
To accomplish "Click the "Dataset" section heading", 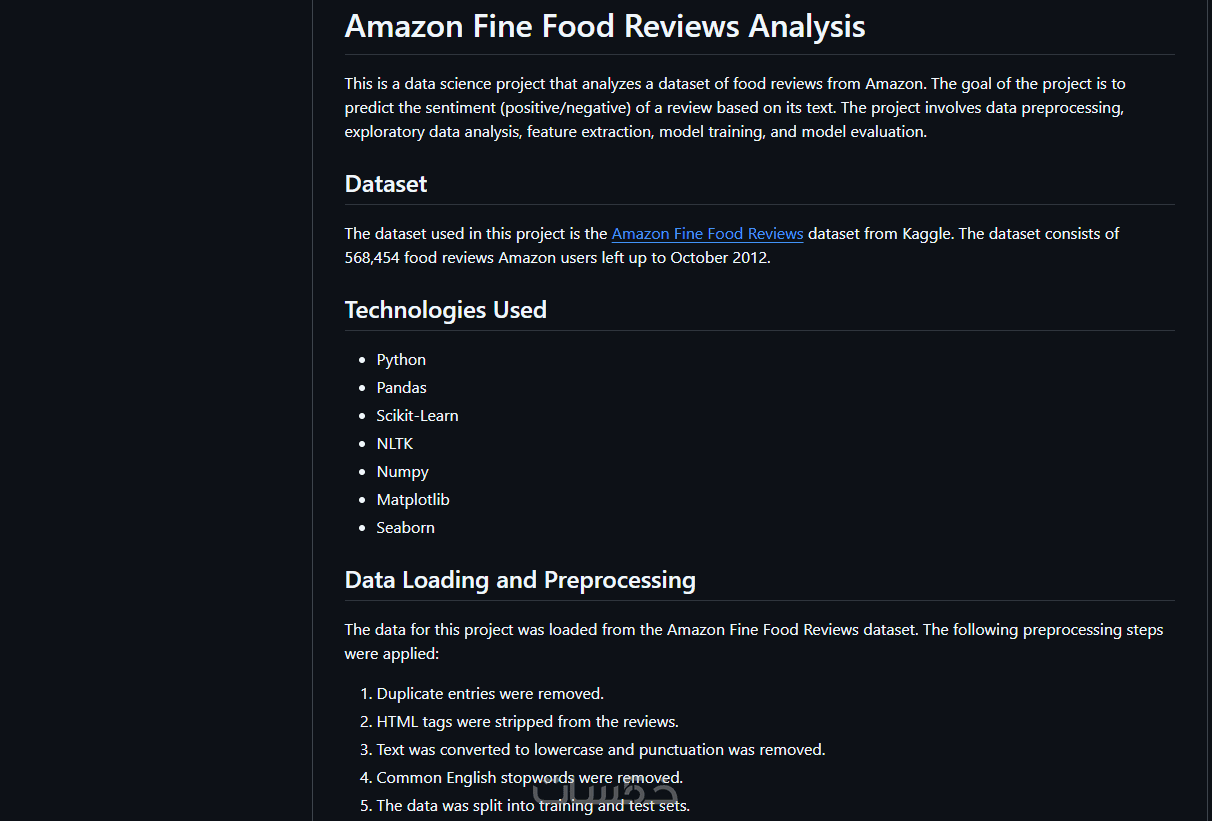I will pos(386,184).
